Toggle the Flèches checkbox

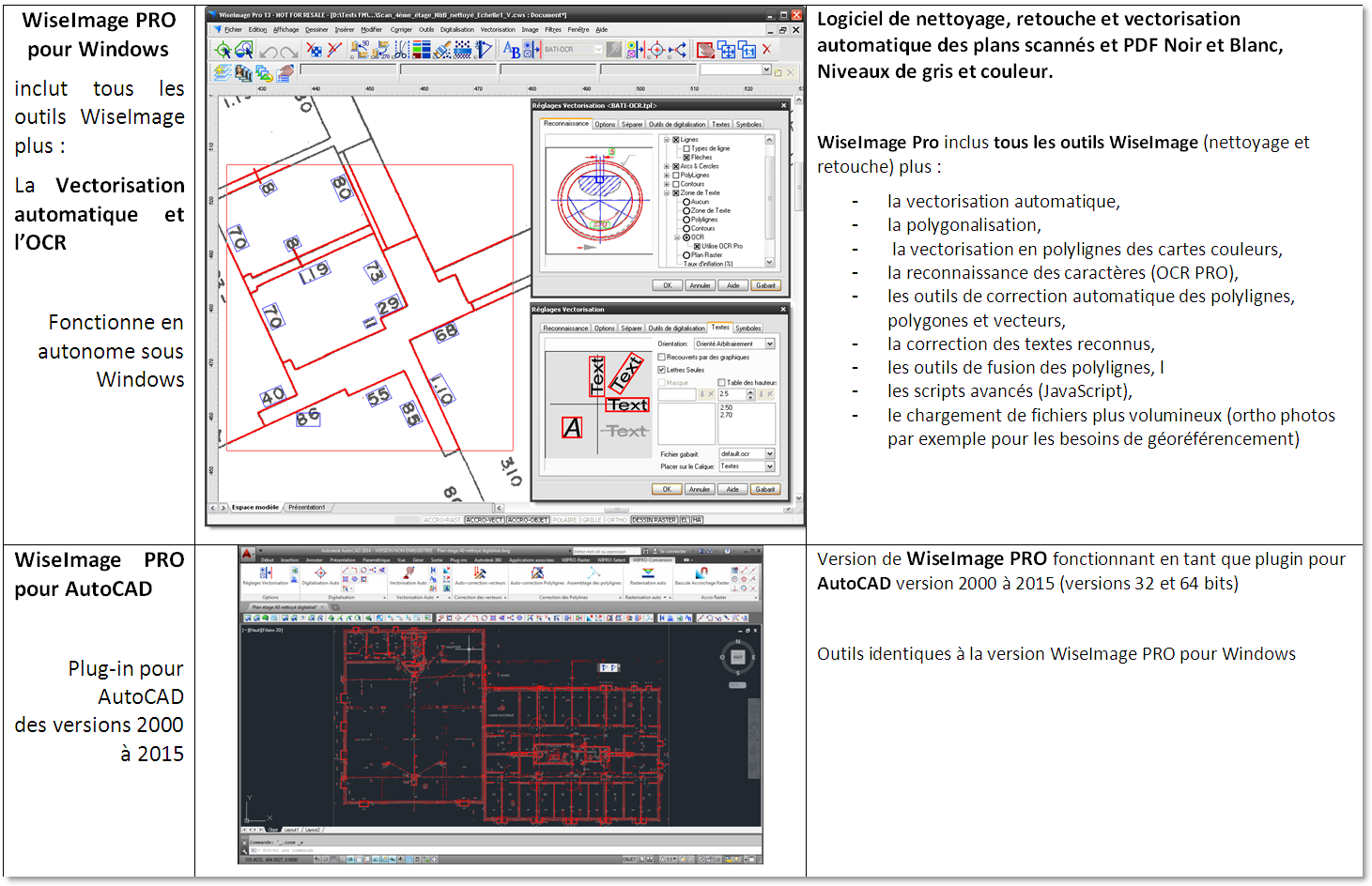click(686, 158)
